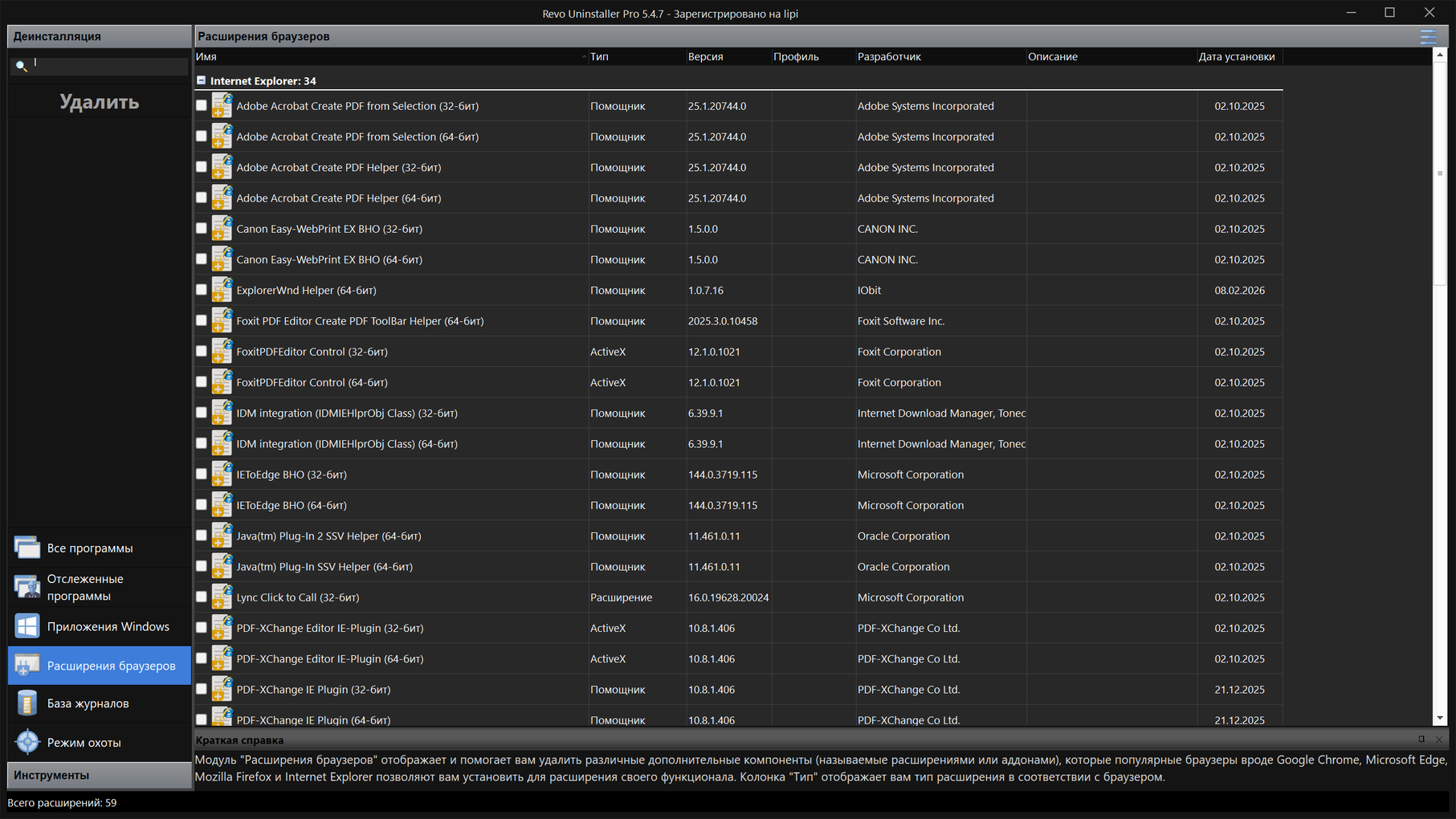
Task: Activate Режим охоты via its crosshair icon
Action: [27, 742]
